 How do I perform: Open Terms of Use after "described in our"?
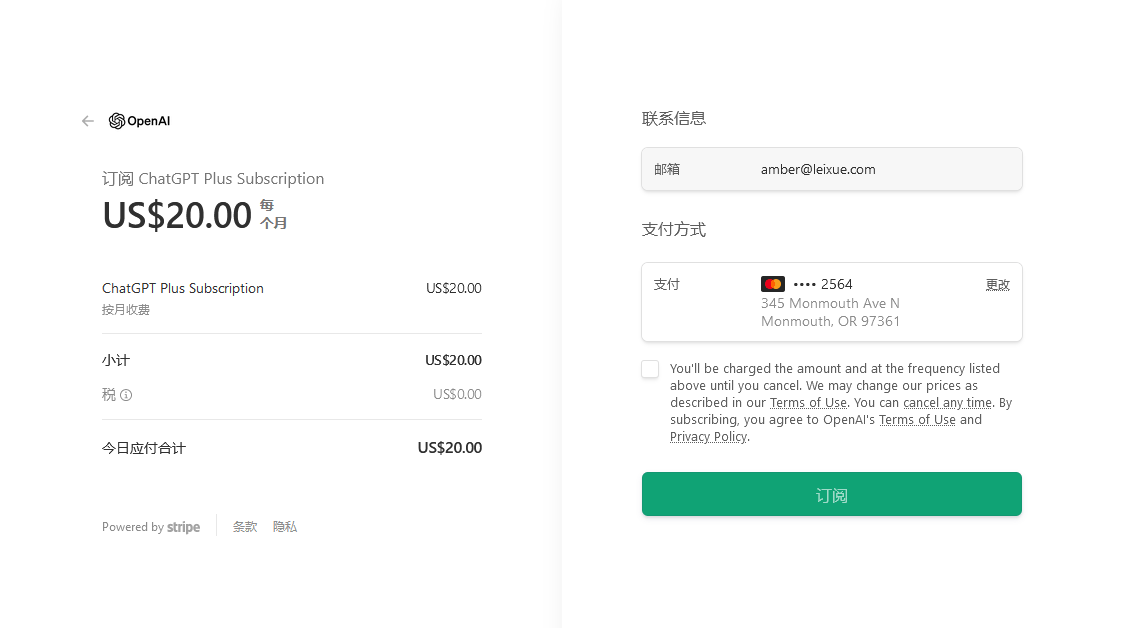click(808, 403)
